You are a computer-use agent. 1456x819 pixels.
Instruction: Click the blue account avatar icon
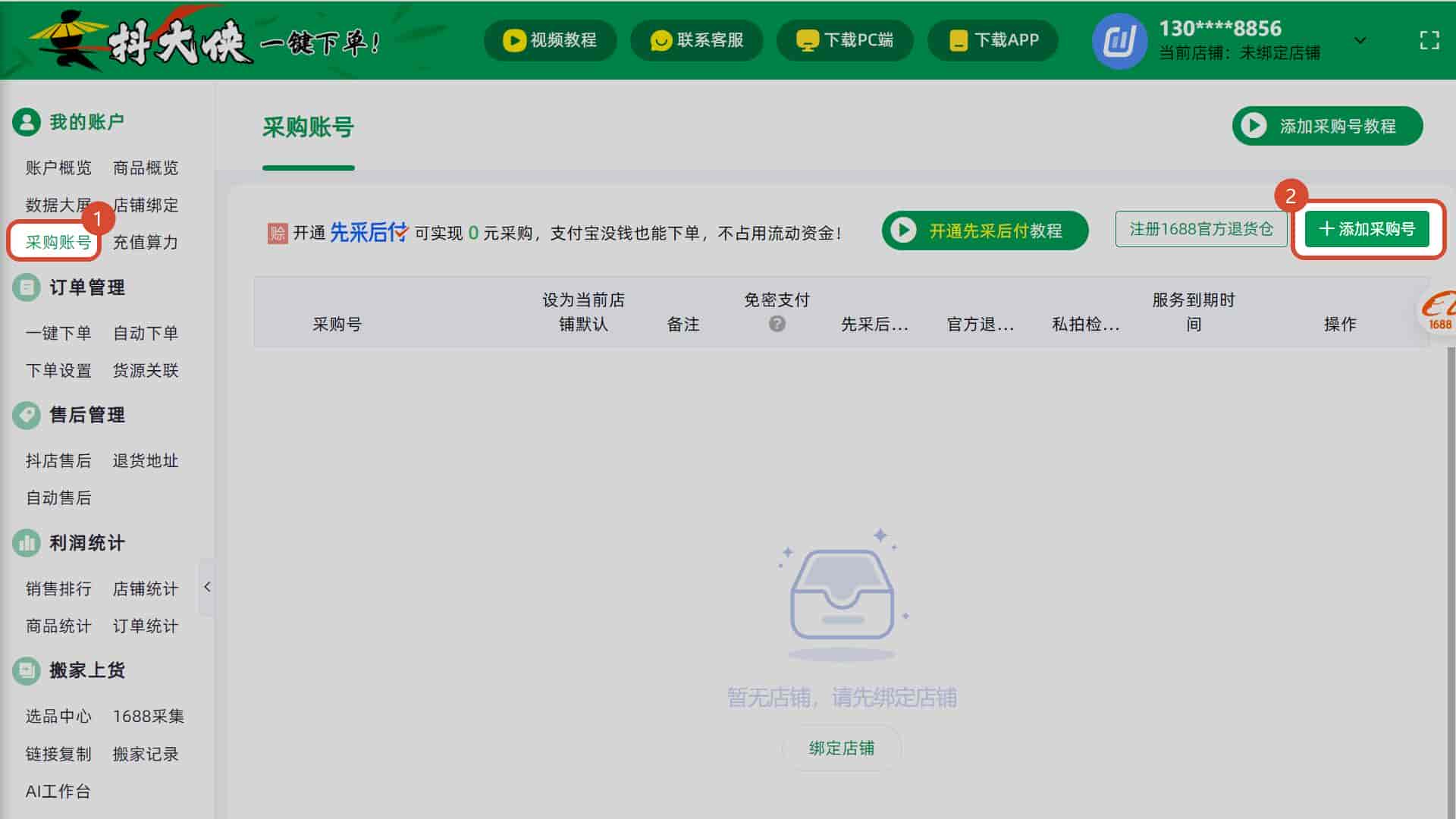[1119, 41]
